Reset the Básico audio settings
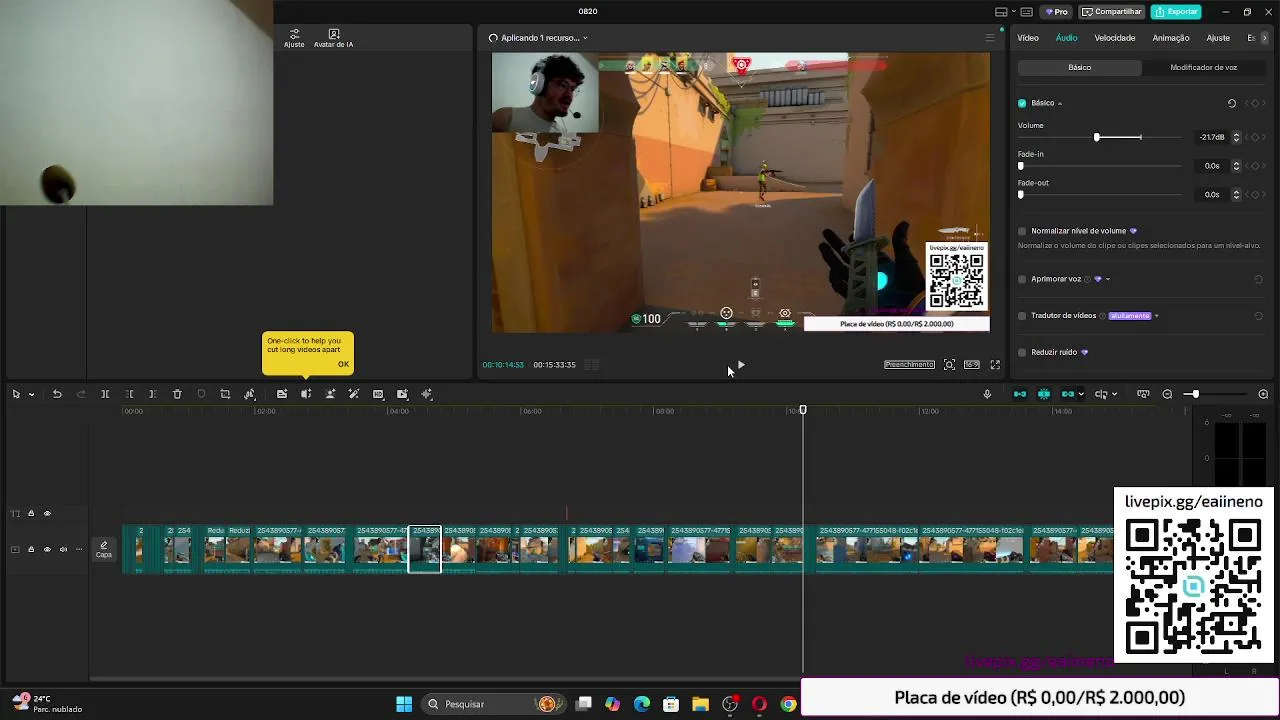 (x=1232, y=103)
